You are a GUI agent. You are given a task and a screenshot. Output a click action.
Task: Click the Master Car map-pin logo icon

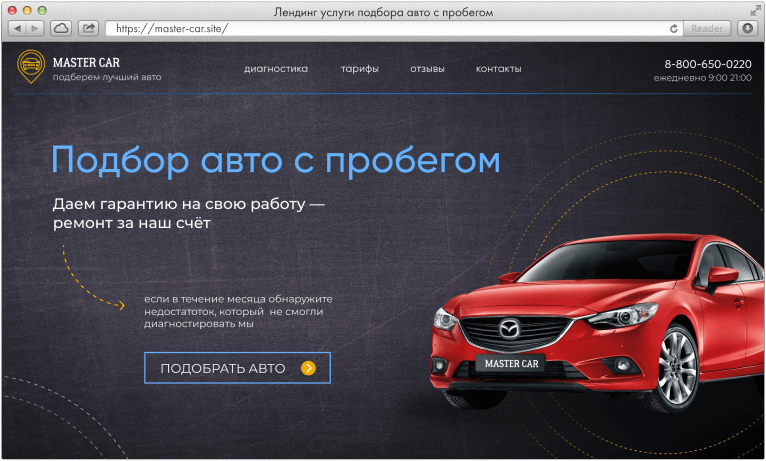point(31,66)
